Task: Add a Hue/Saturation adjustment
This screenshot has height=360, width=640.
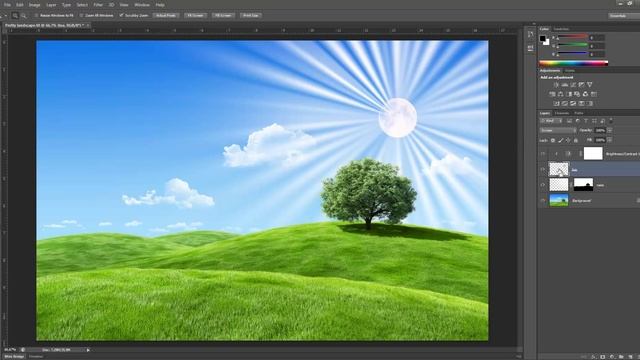Action: pyautogui.click(x=553, y=94)
